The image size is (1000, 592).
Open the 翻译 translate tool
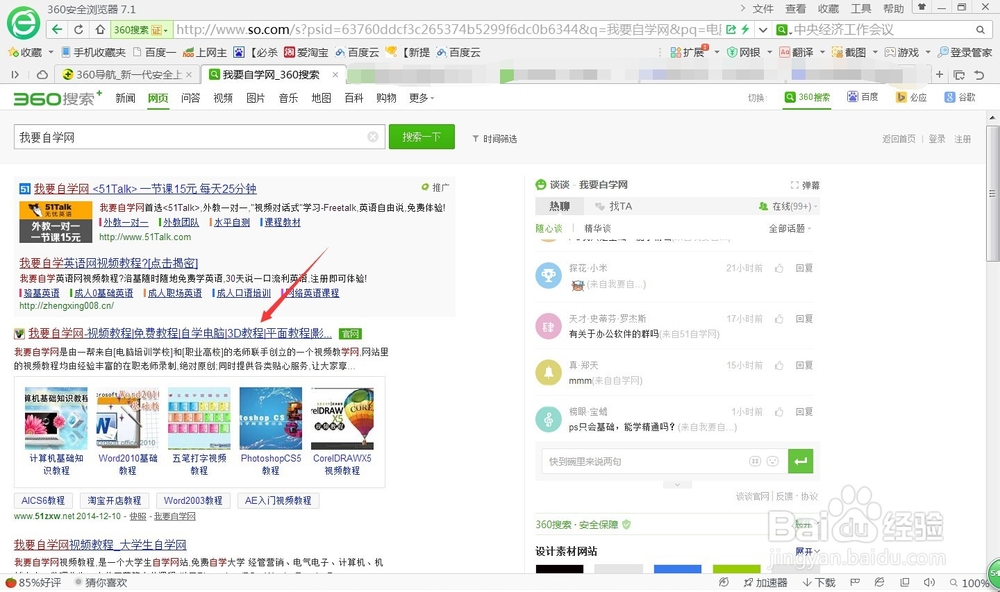(x=797, y=52)
